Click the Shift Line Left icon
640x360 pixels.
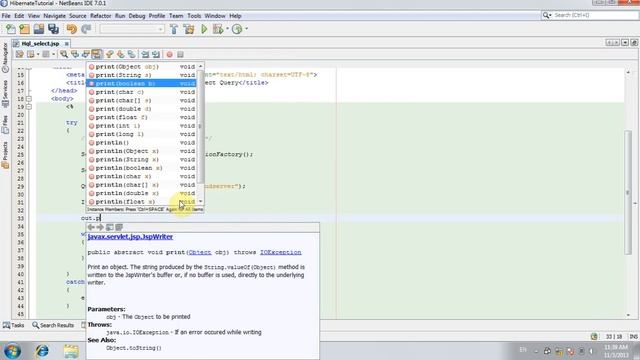point(145,54)
